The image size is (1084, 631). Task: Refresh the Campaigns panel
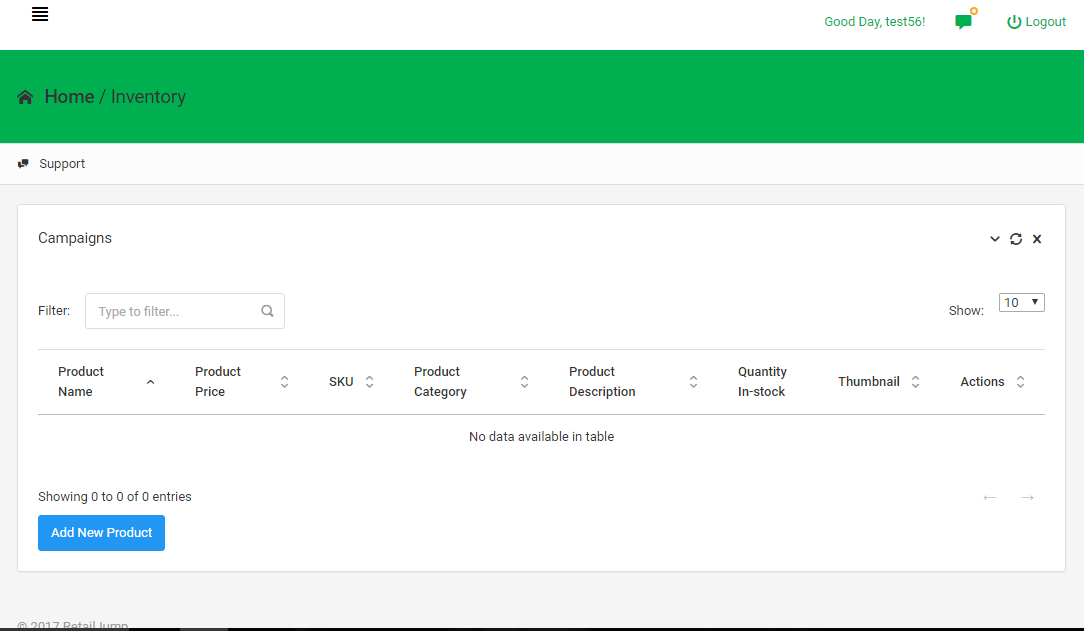pyautogui.click(x=1016, y=239)
